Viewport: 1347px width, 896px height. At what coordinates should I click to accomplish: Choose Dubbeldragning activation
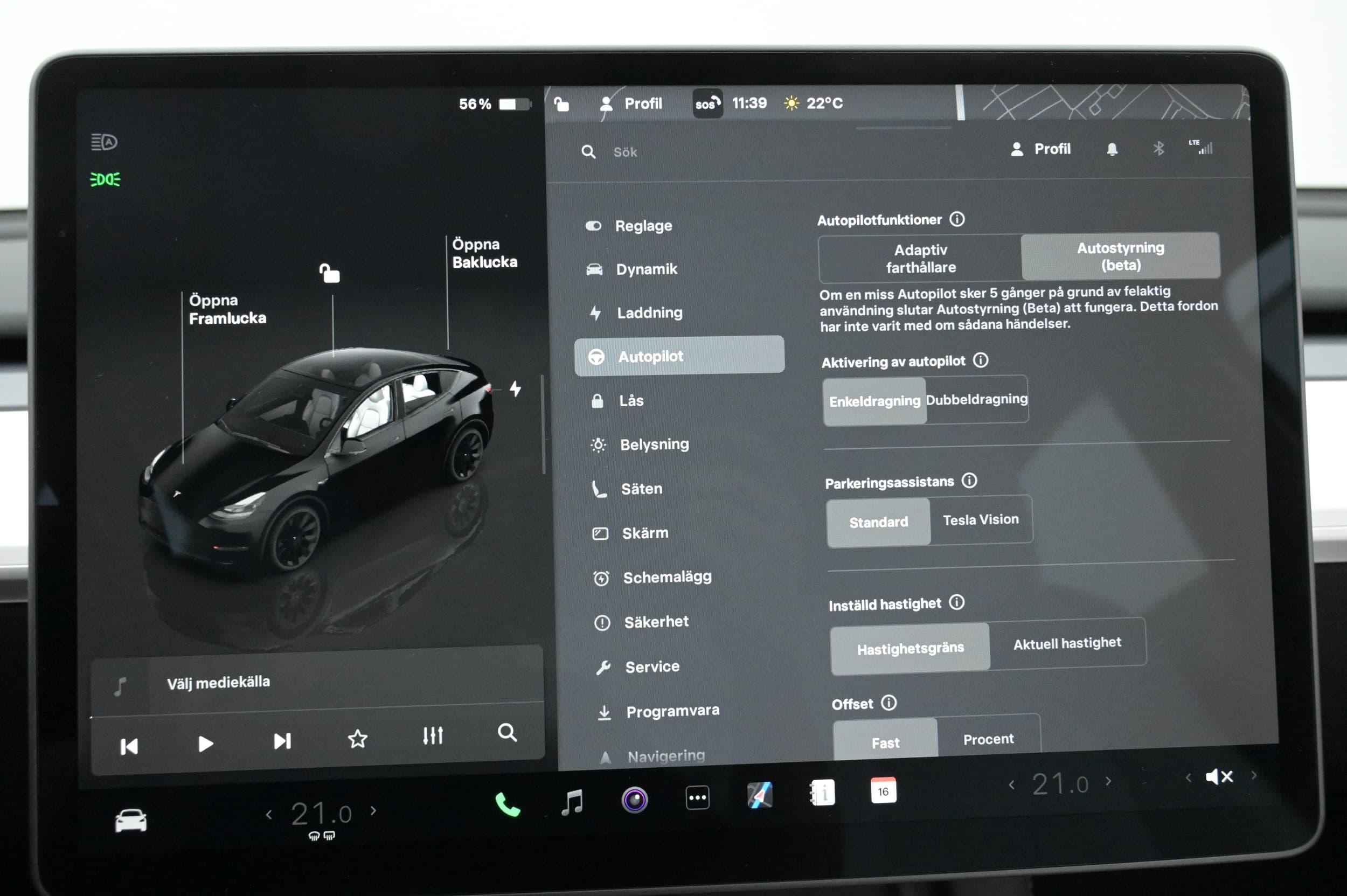coord(976,399)
